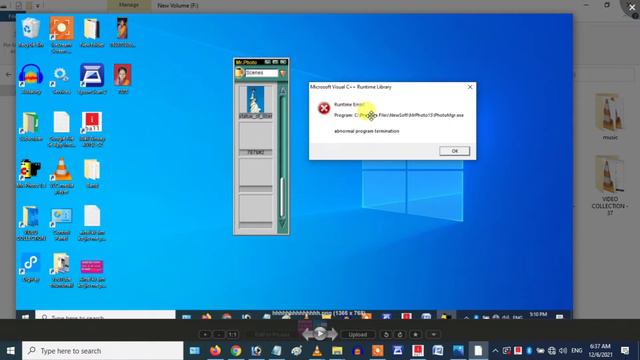Click the Upload button in the viewer toolbar
Image resolution: width=640 pixels, height=360 pixels.
[x=358, y=335]
